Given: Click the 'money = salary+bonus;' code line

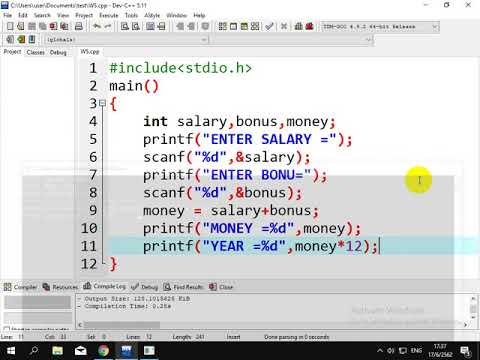Looking at the screenshot, I should tap(231, 211).
